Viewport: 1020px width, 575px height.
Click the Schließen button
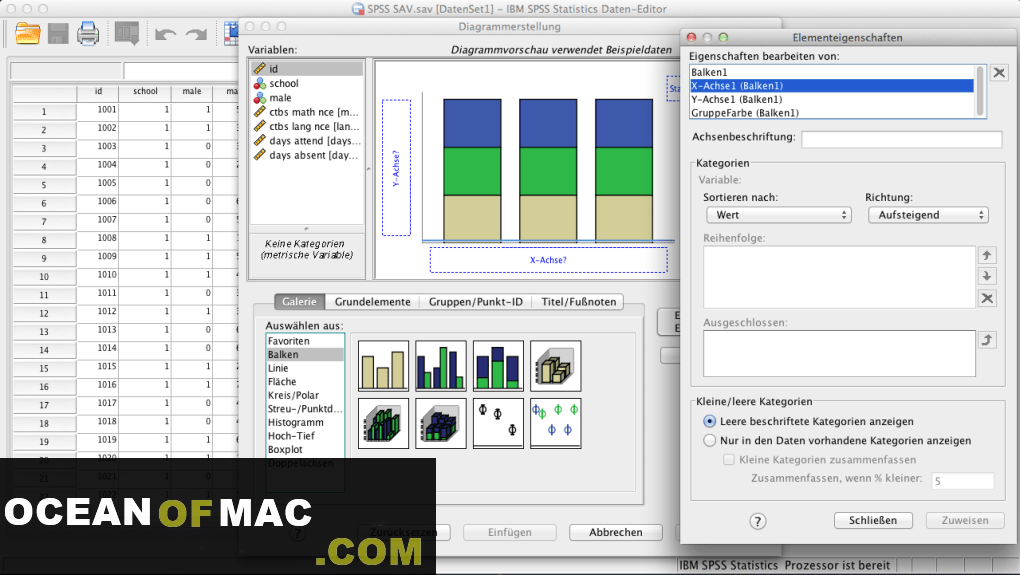[x=873, y=520]
